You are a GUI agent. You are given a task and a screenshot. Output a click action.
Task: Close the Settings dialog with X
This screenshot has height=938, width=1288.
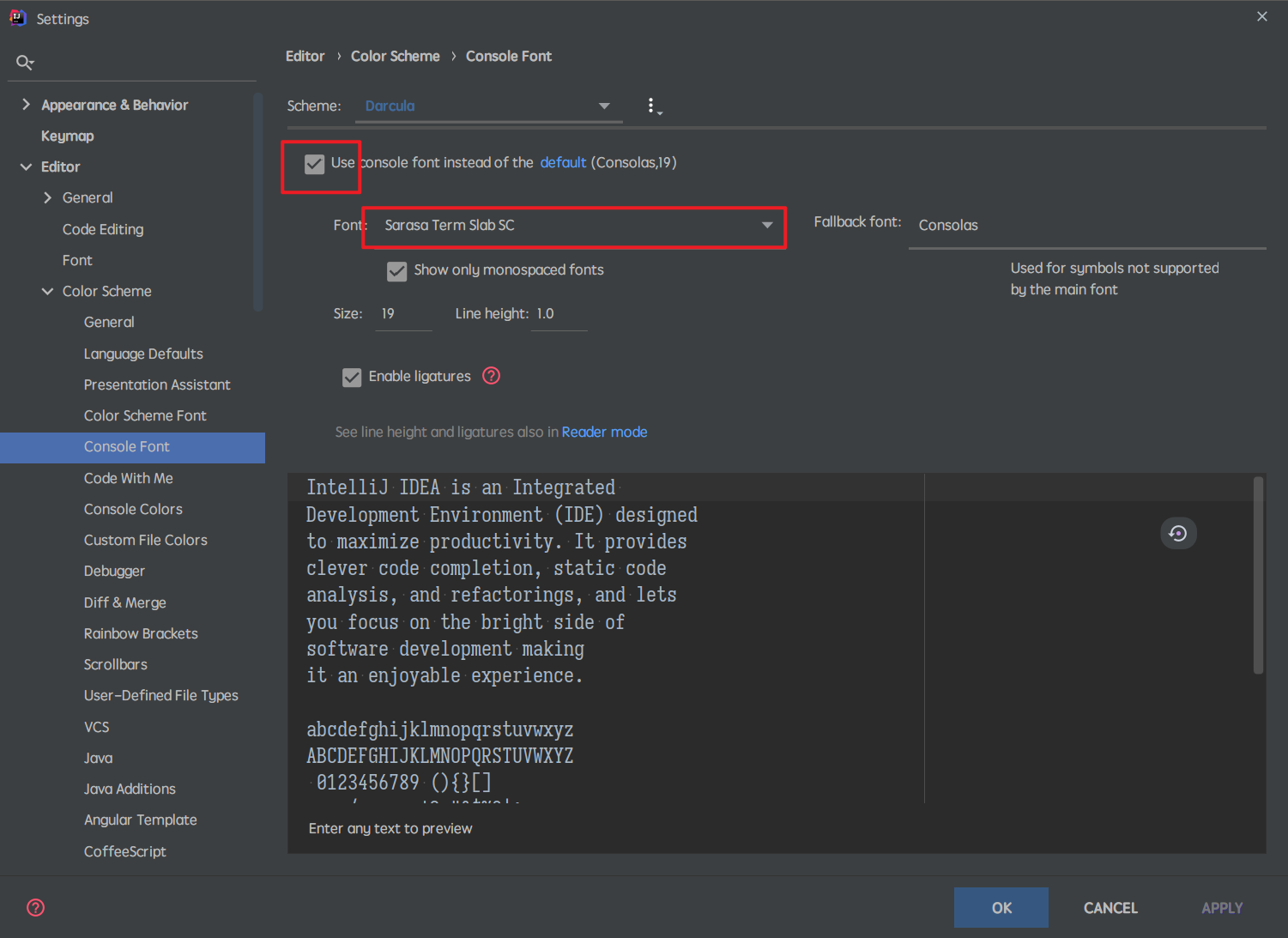point(1261,16)
